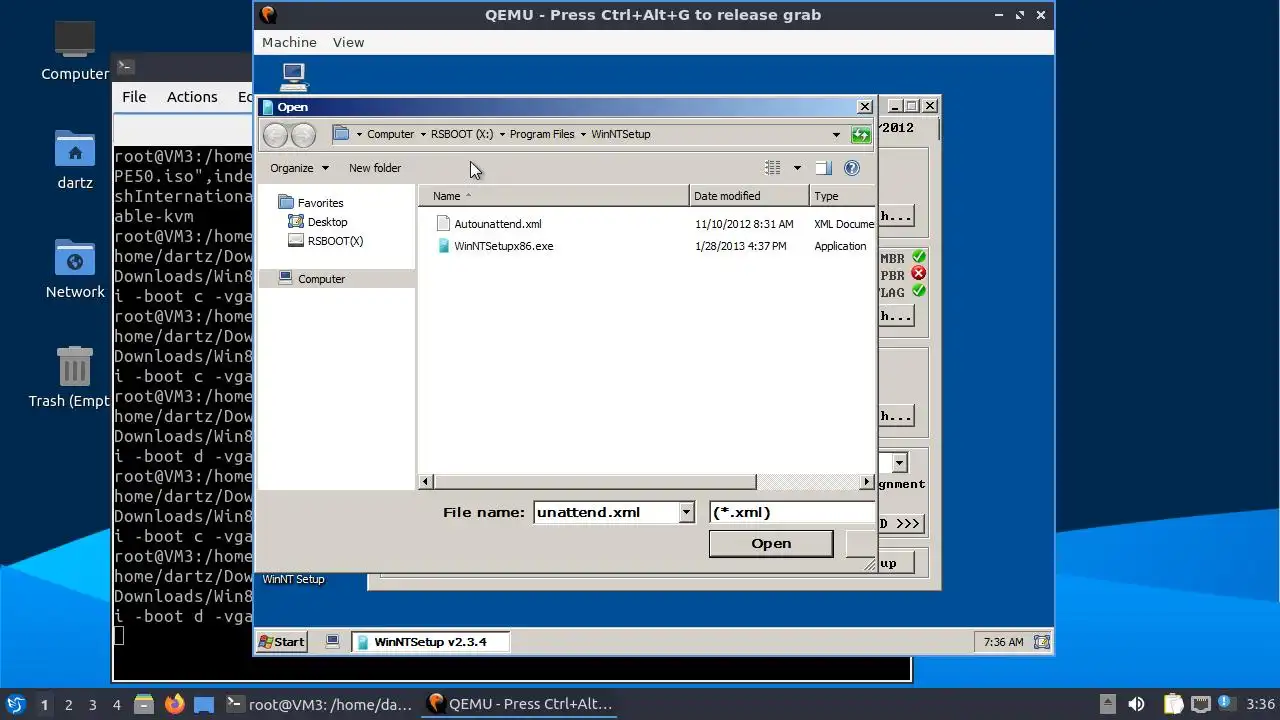Click the tray icon beside 7:36 AM clock

(1041, 642)
